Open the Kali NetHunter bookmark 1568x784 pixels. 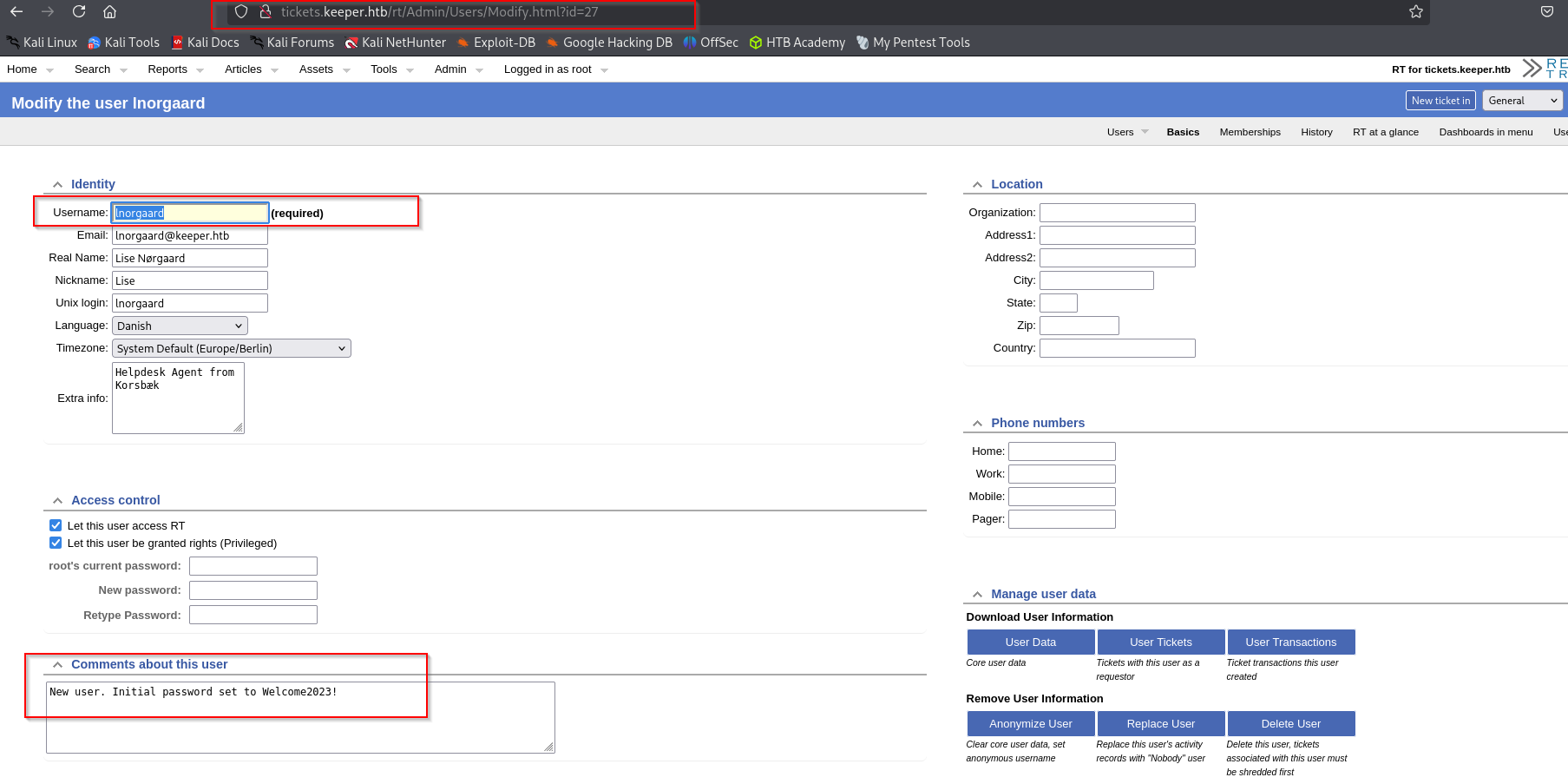pos(396,43)
